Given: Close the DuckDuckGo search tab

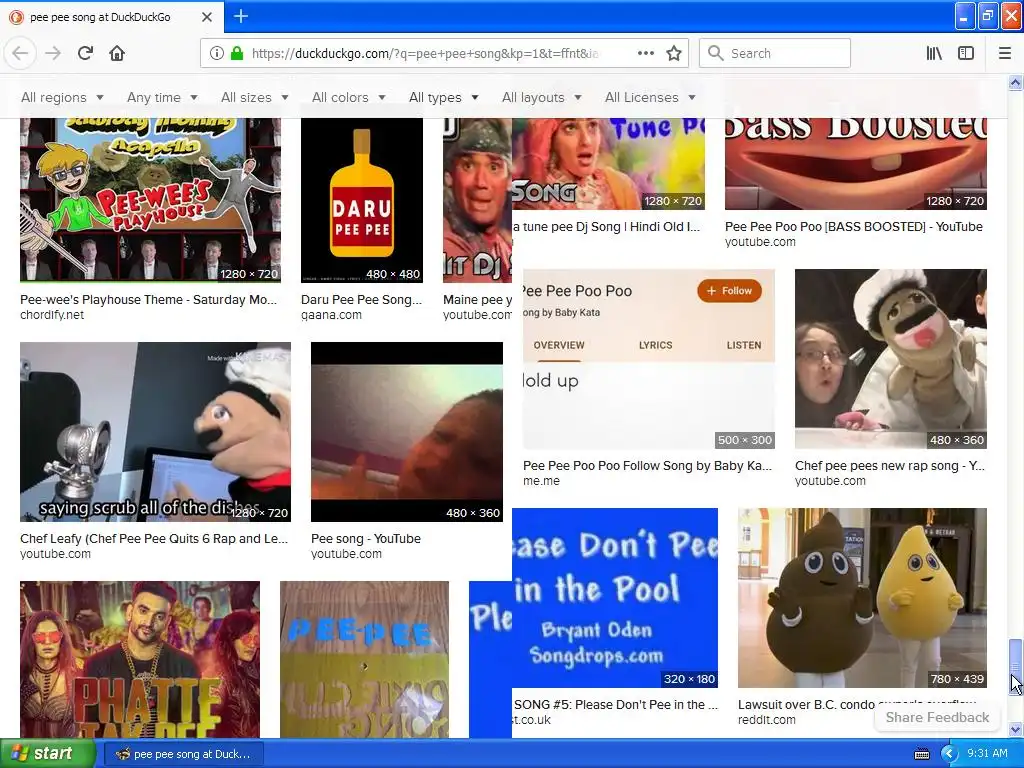Looking at the screenshot, I should click(x=206, y=17).
